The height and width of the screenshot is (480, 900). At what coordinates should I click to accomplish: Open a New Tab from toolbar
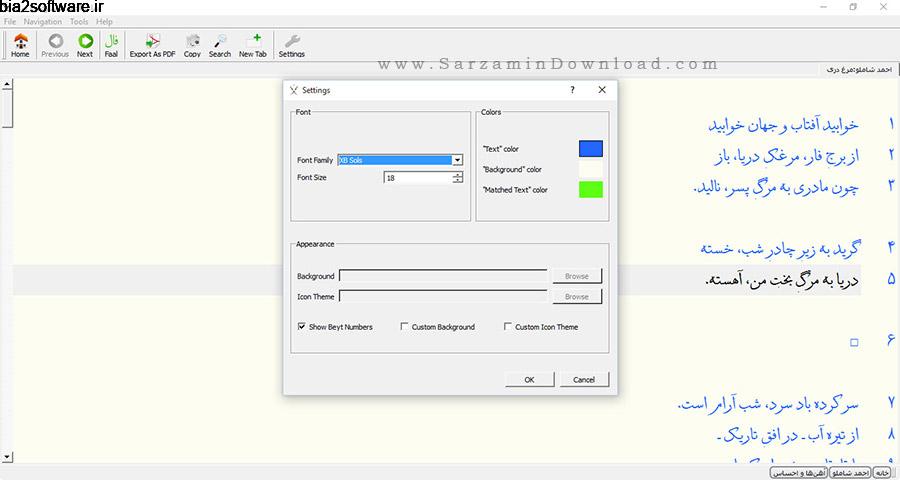[x=253, y=43]
